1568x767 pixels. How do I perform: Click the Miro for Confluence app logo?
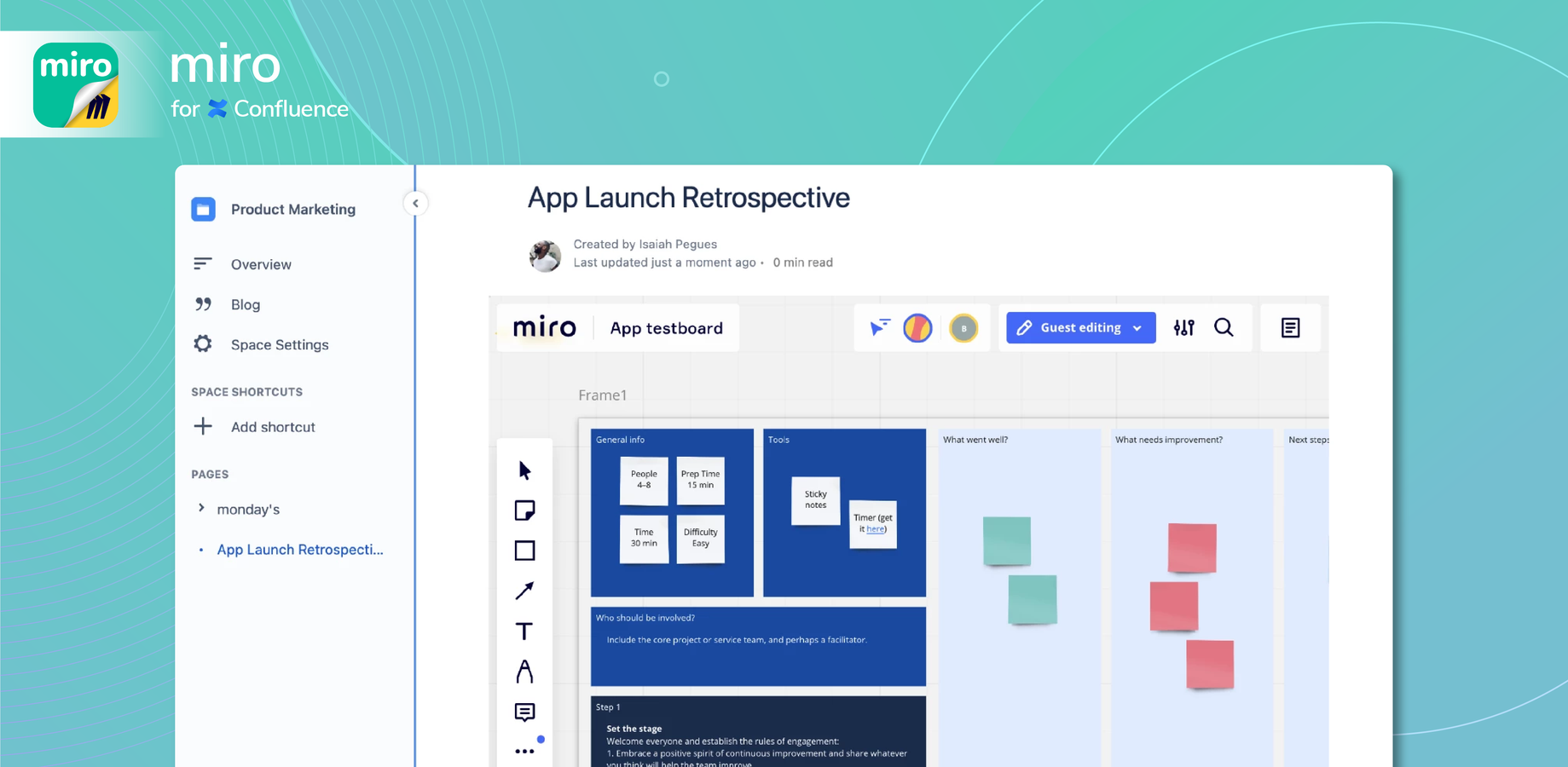coord(76,85)
